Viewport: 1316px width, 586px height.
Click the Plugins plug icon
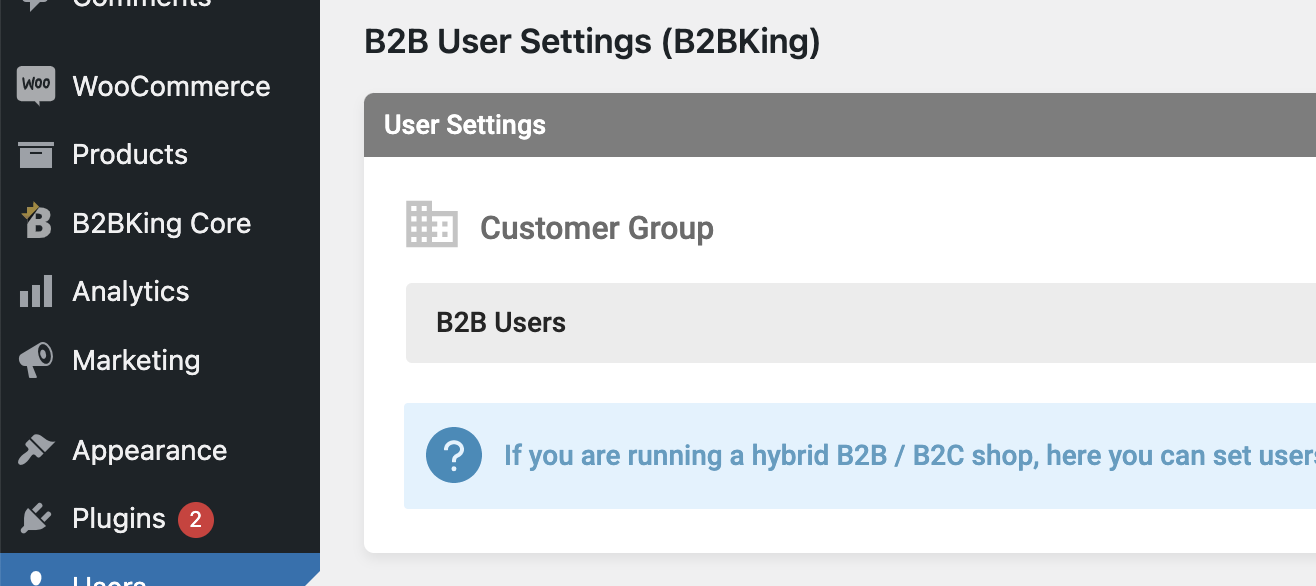36,519
